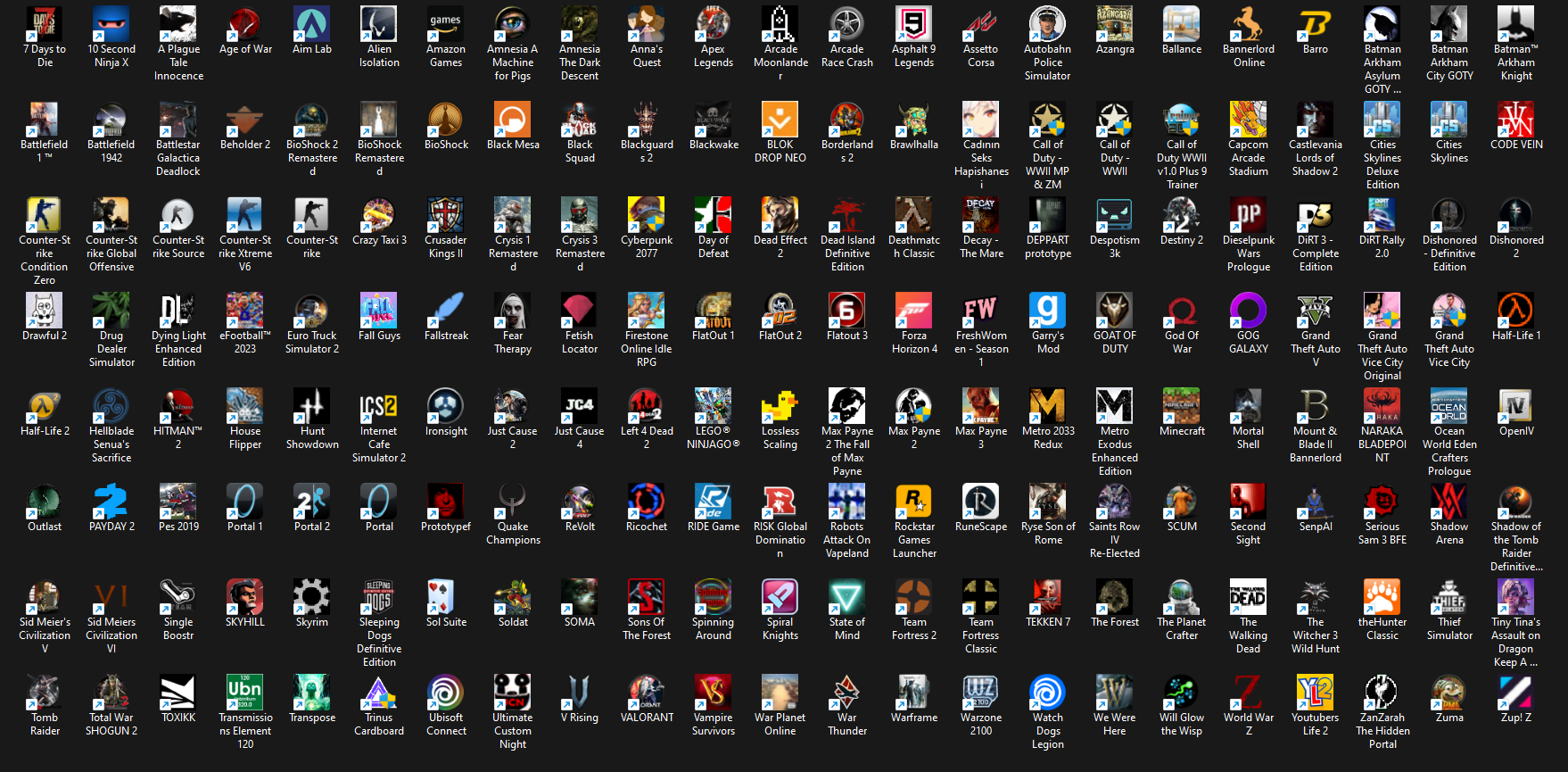Launch the Aim Lab desktop icon

tap(312, 24)
